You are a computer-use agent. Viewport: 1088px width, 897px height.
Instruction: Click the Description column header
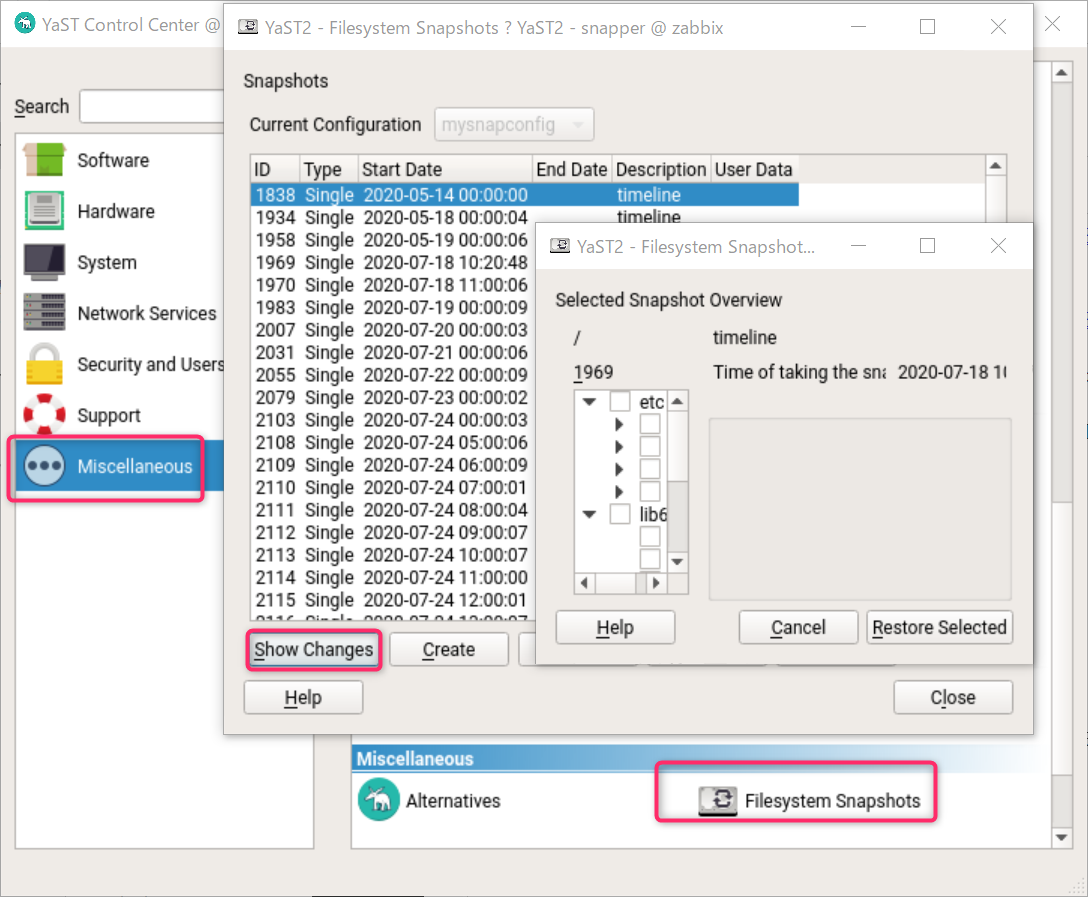(x=661, y=169)
